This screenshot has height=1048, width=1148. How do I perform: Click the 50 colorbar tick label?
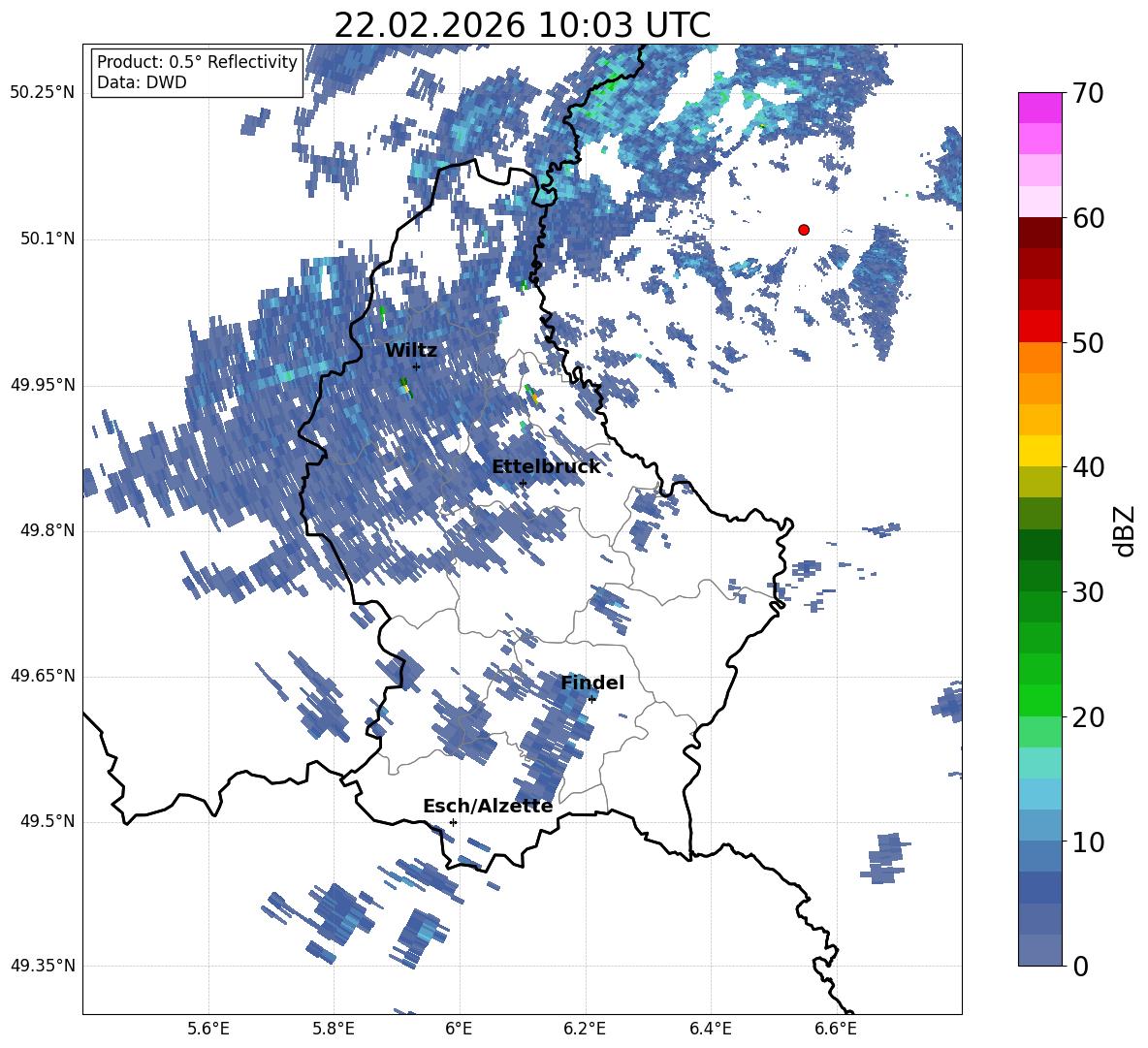coord(1088,342)
